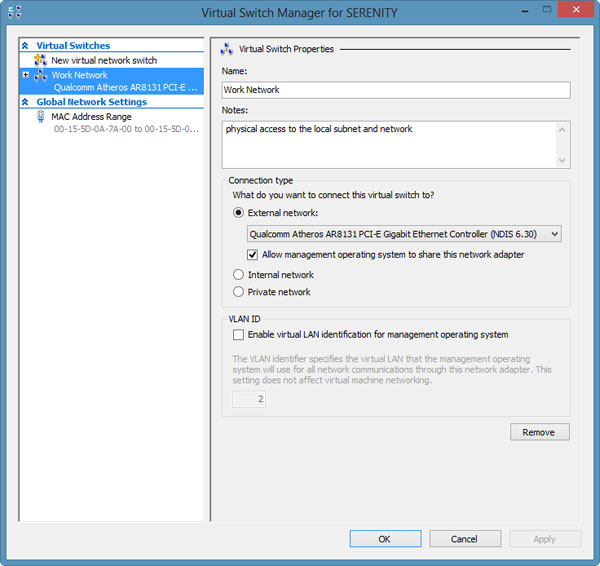The width and height of the screenshot is (600, 566).
Task: Select the Private network option
Action: [x=238, y=292]
